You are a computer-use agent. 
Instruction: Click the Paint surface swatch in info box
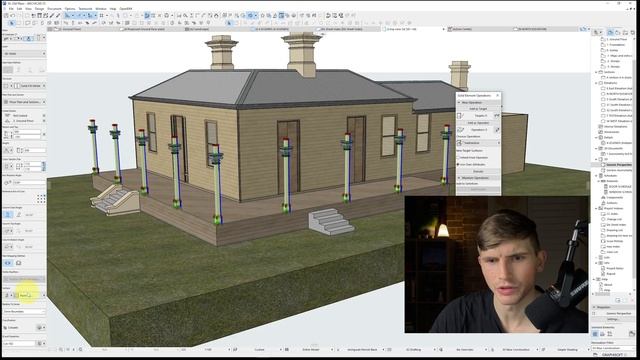click(16, 295)
